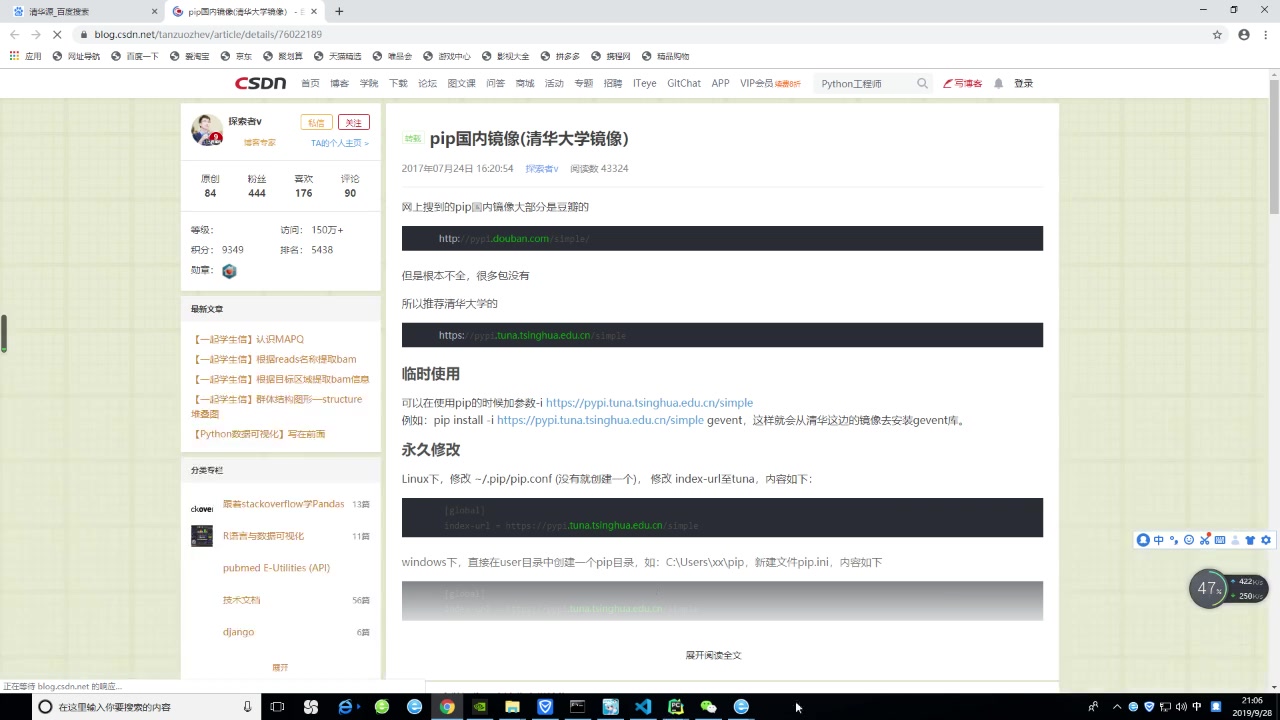Bookmark this page with the star icon
Image resolution: width=1280 pixels, height=720 pixels.
[1217, 34]
